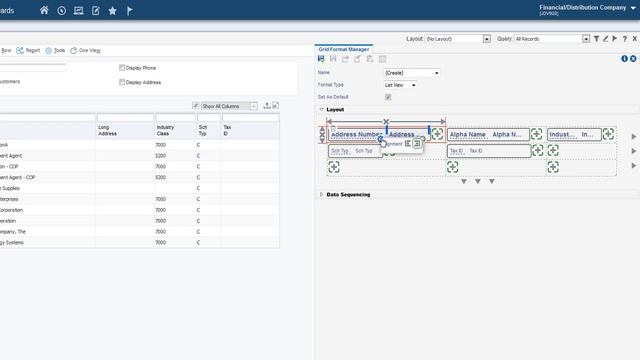Open the Tools menu
This screenshot has height=360, width=640.
[55, 50]
